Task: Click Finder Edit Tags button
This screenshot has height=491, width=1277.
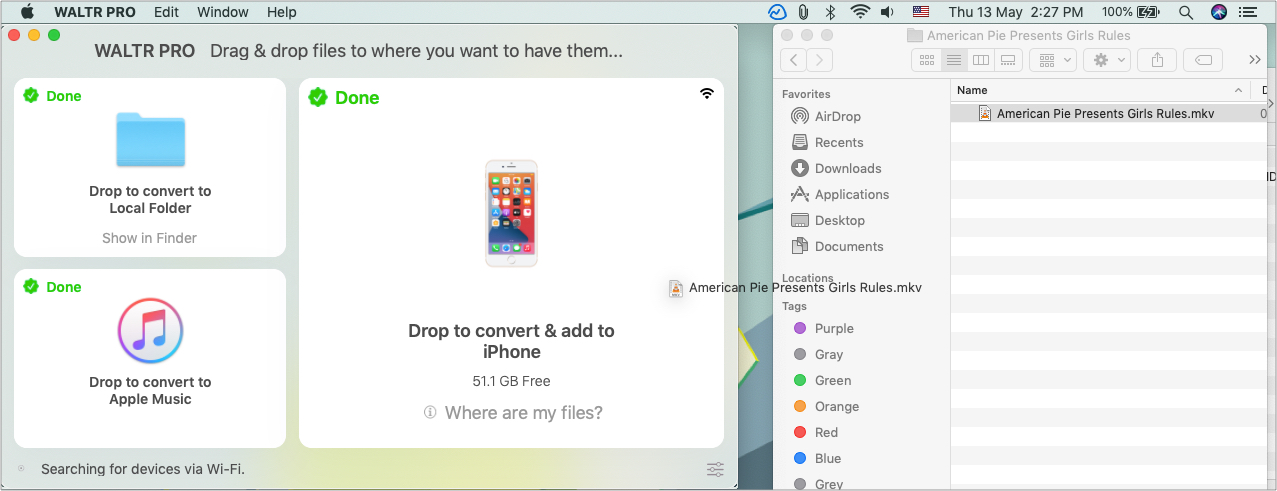Action: 1204,60
